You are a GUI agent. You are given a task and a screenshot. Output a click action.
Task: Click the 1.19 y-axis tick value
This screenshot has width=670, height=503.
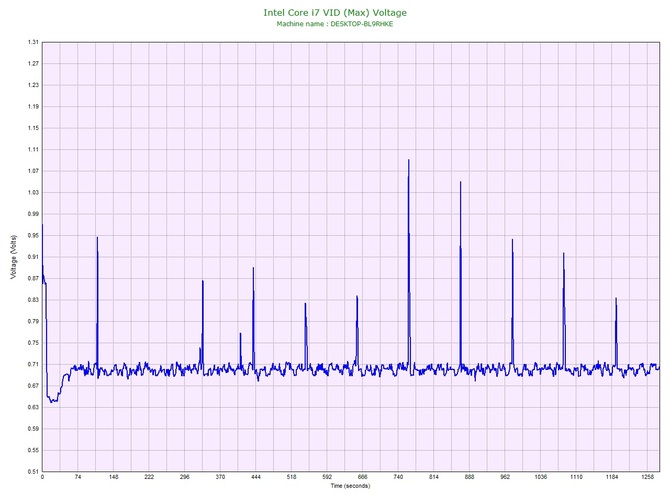tap(33, 107)
